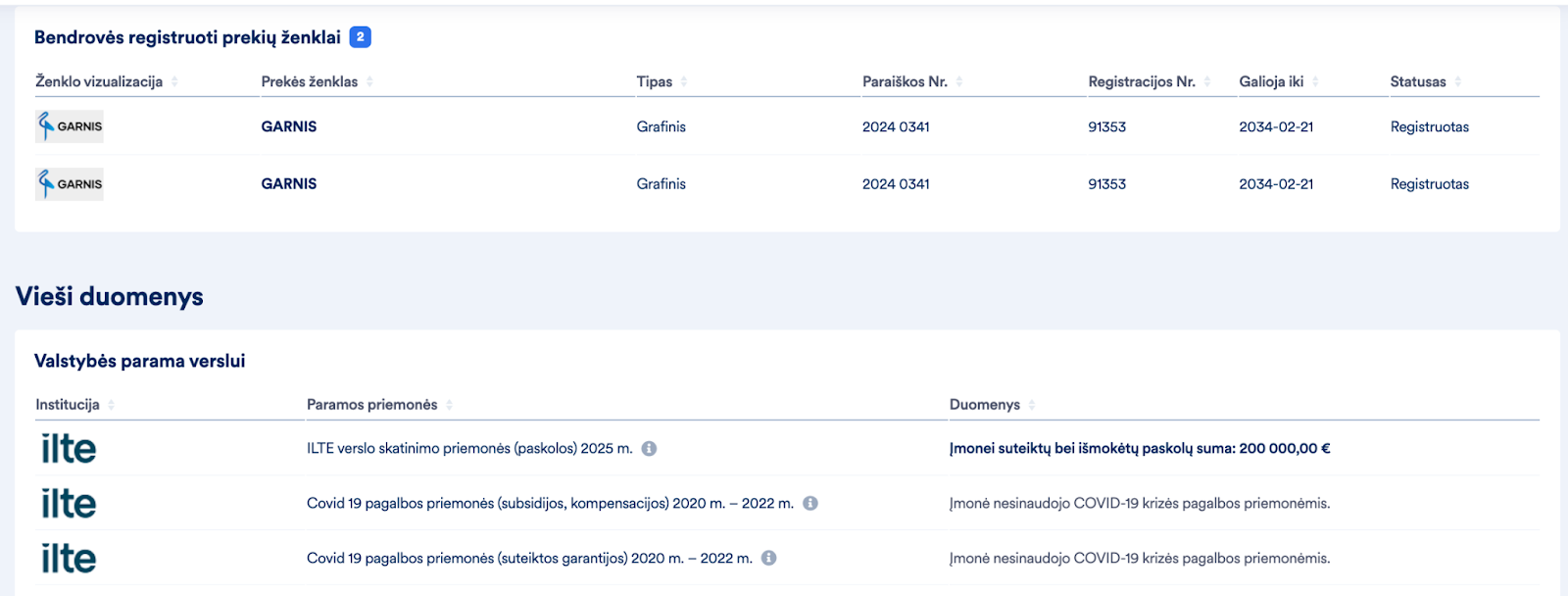Select date 2034-02-21 in first trademark row
This screenshot has width=1568, height=596.
1276,126
